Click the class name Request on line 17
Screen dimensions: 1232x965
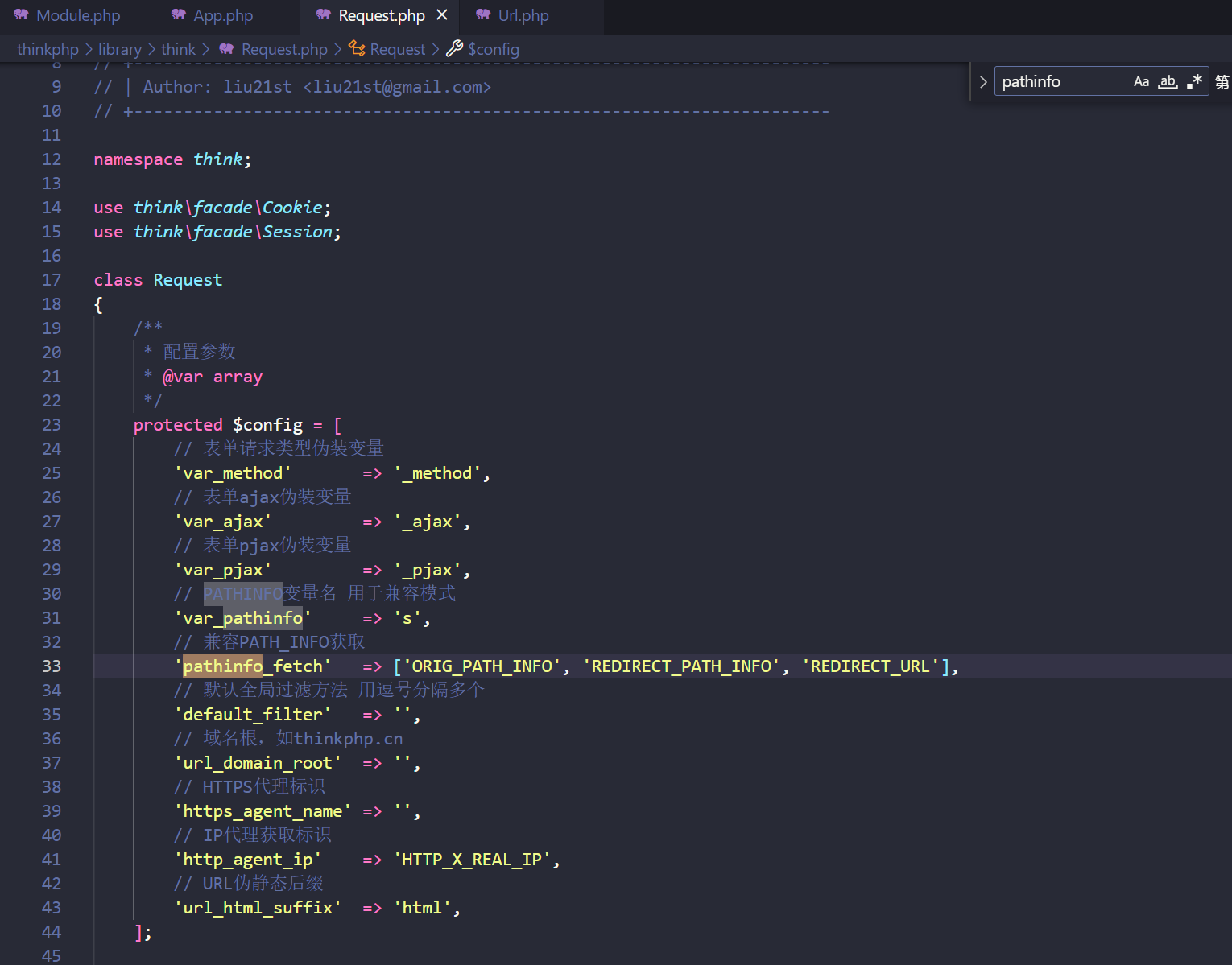[x=188, y=280]
